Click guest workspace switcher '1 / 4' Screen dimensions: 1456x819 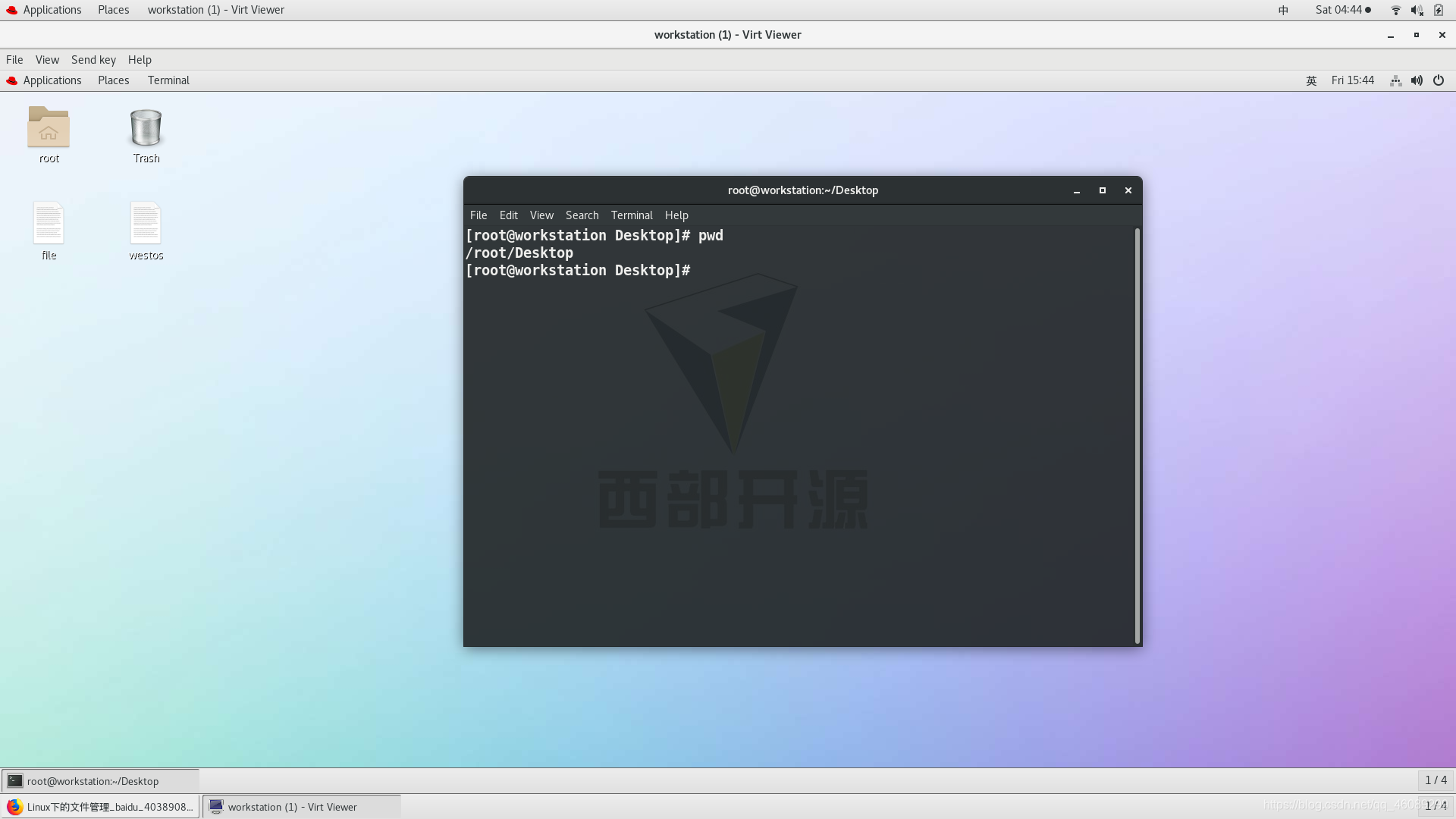[1436, 780]
